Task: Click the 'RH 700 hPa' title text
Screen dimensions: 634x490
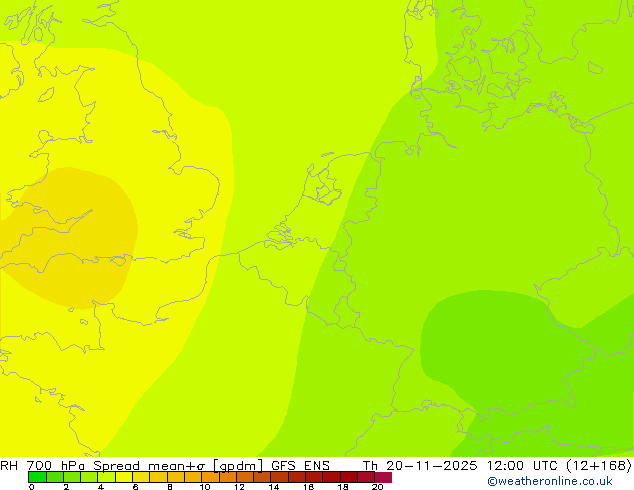Action: pyautogui.click(x=40, y=466)
